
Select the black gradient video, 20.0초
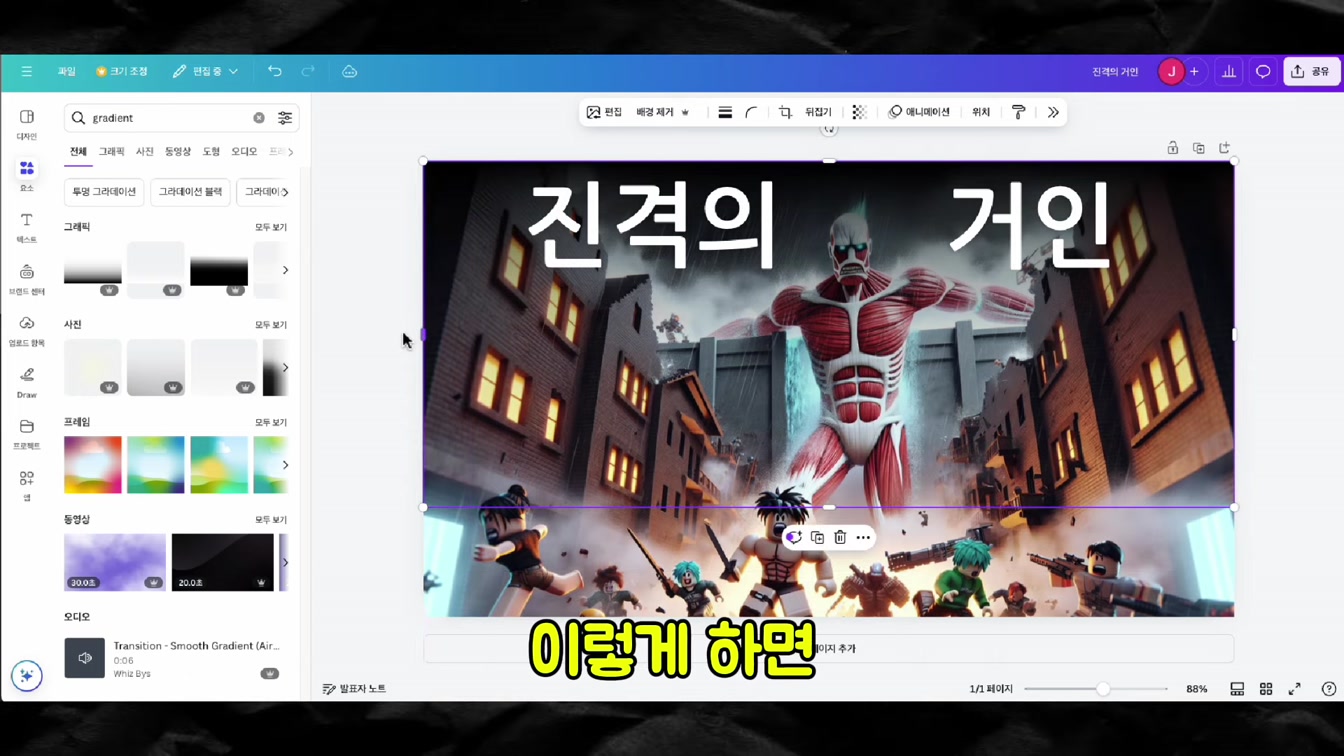point(222,562)
